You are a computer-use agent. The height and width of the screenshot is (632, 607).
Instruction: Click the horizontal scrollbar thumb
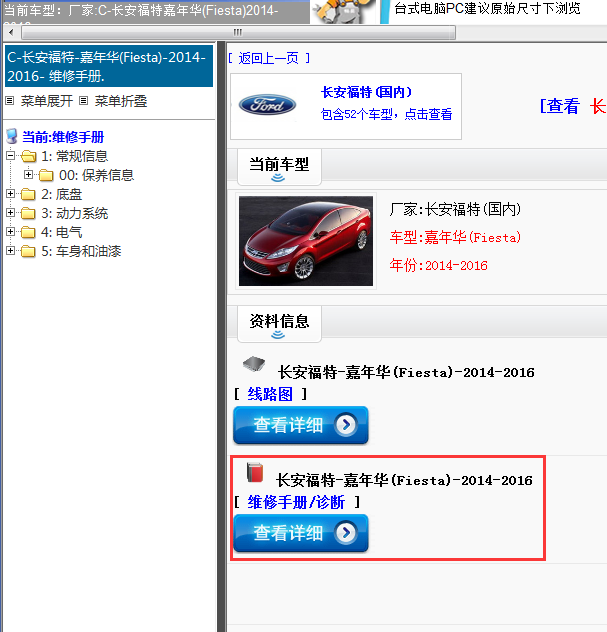point(238,32)
